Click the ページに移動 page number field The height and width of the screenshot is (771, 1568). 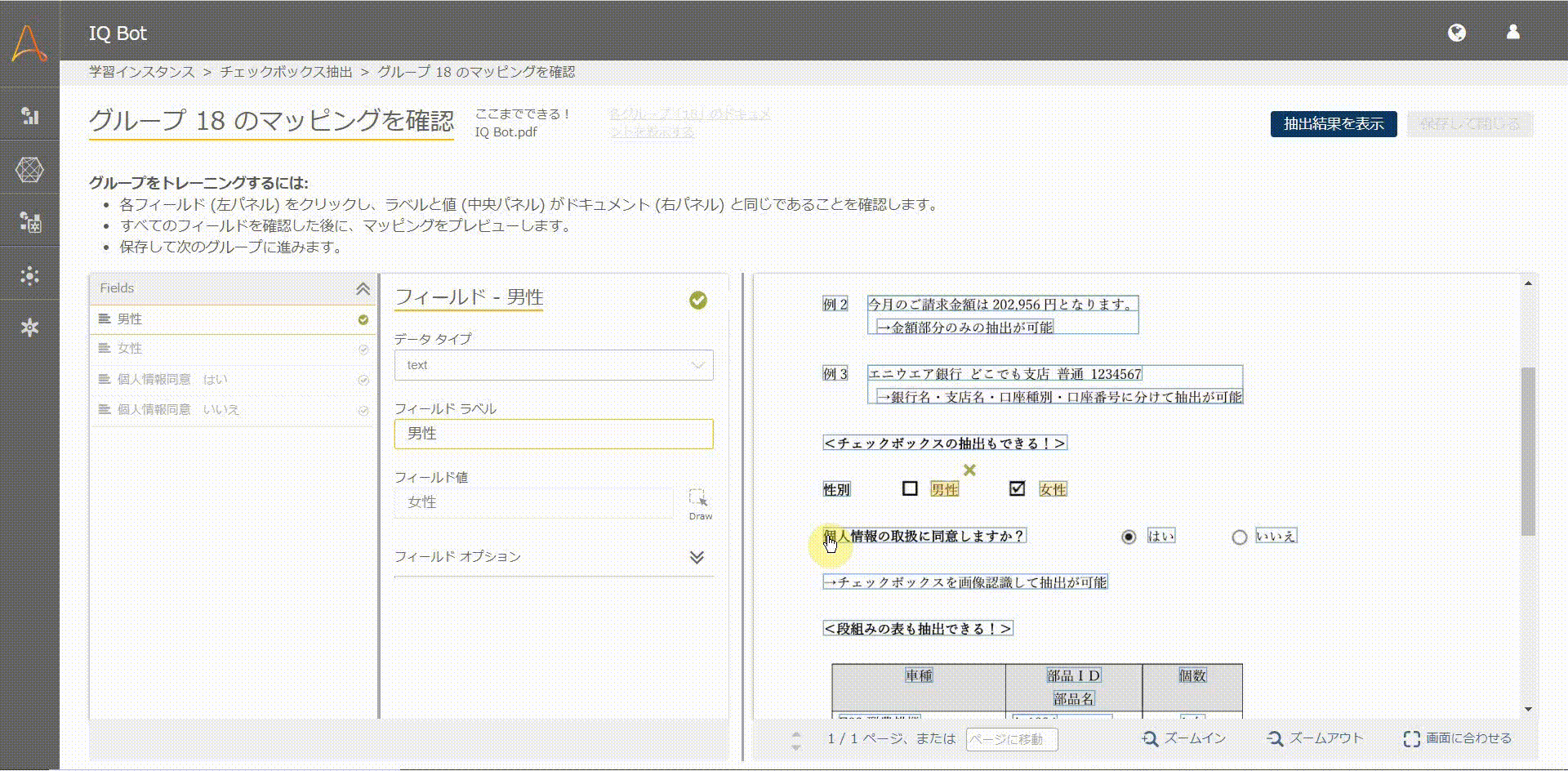pos(1011,738)
